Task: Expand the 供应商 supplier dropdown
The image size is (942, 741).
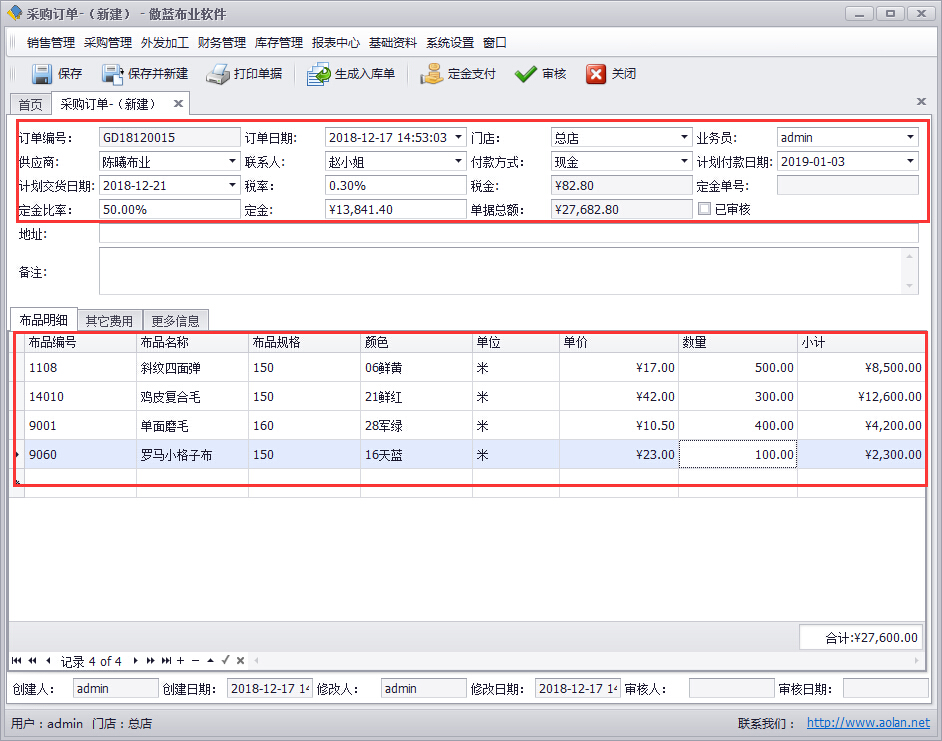Action: 232,161
